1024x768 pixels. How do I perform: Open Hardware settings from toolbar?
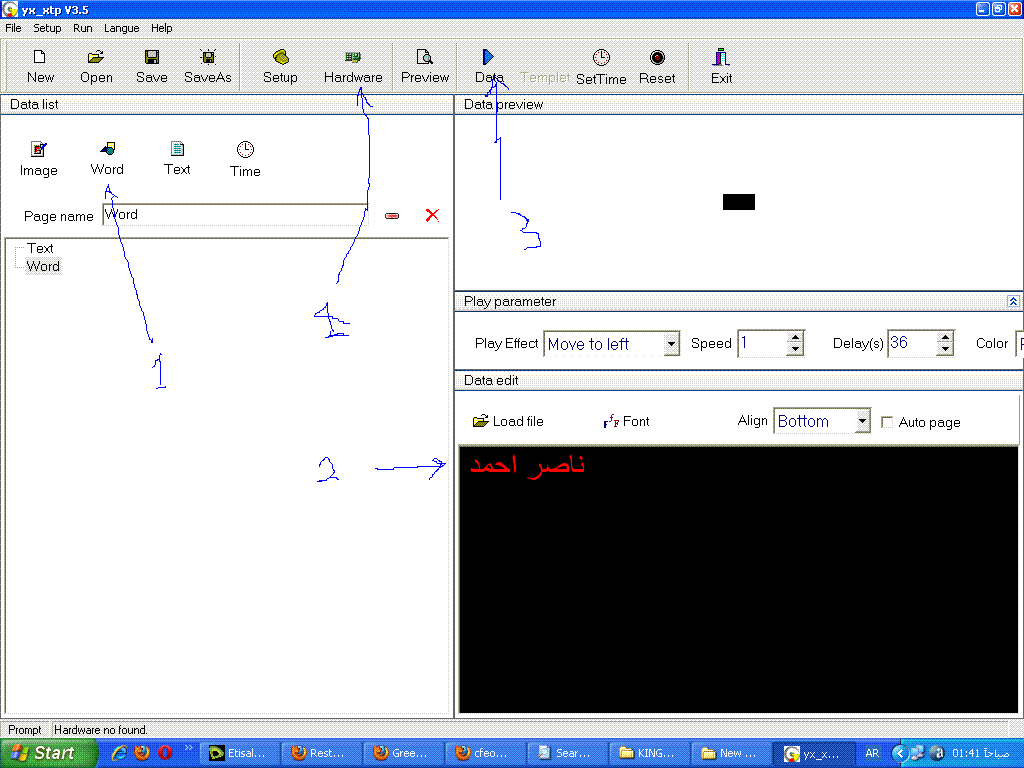click(353, 66)
